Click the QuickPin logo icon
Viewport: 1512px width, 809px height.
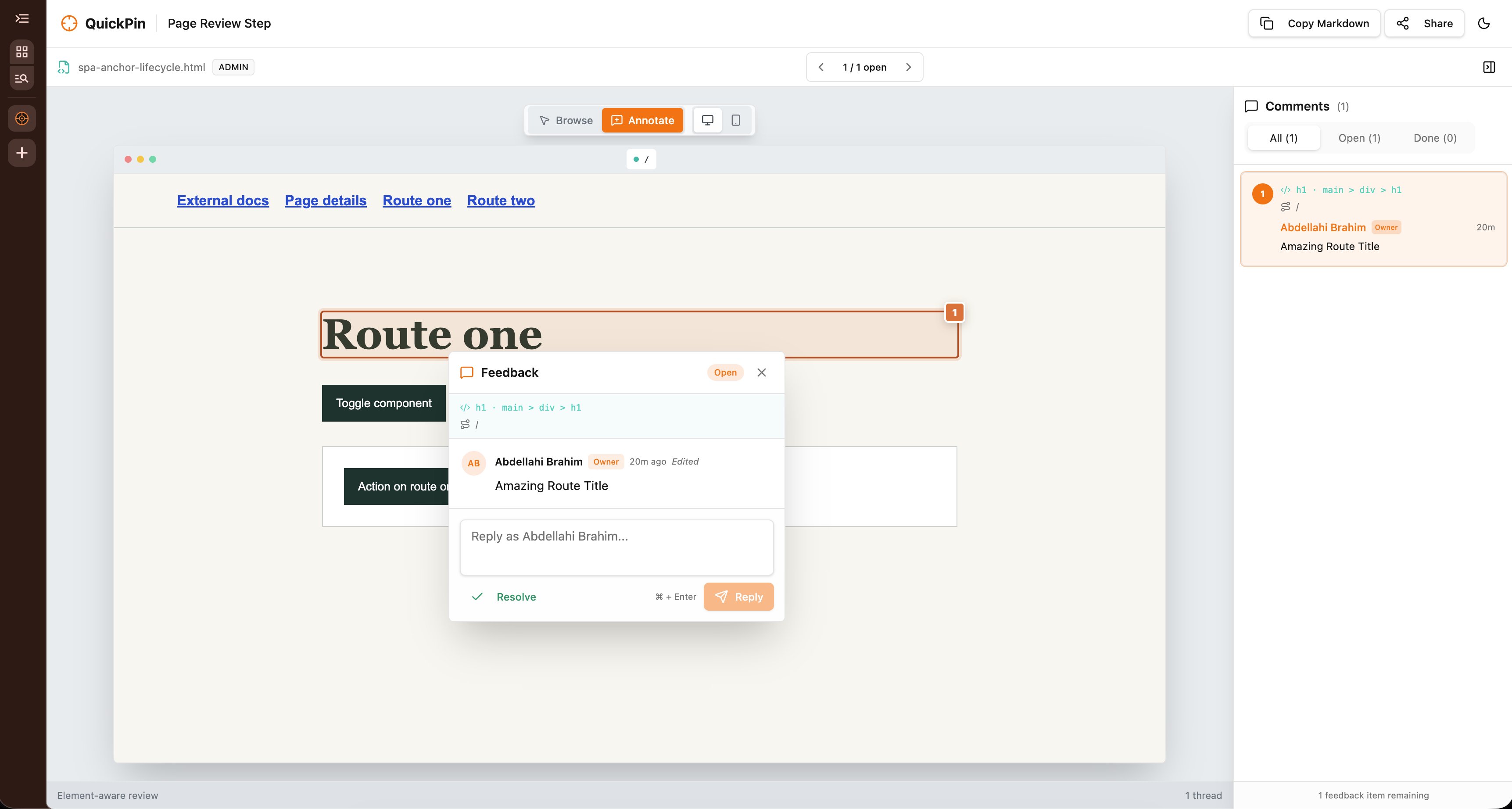69,24
